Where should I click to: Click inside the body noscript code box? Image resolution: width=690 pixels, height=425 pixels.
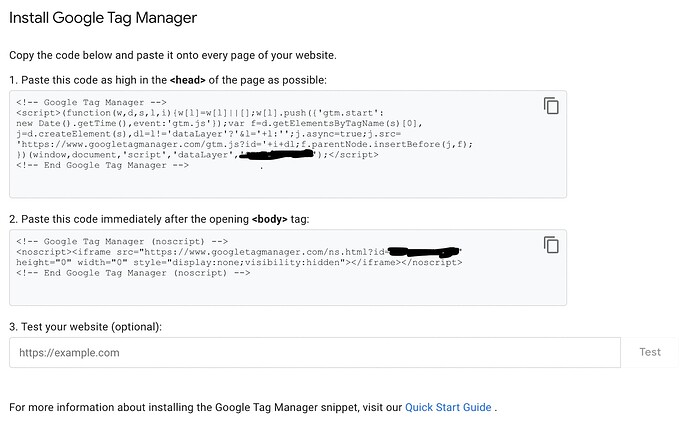[288, 267]
